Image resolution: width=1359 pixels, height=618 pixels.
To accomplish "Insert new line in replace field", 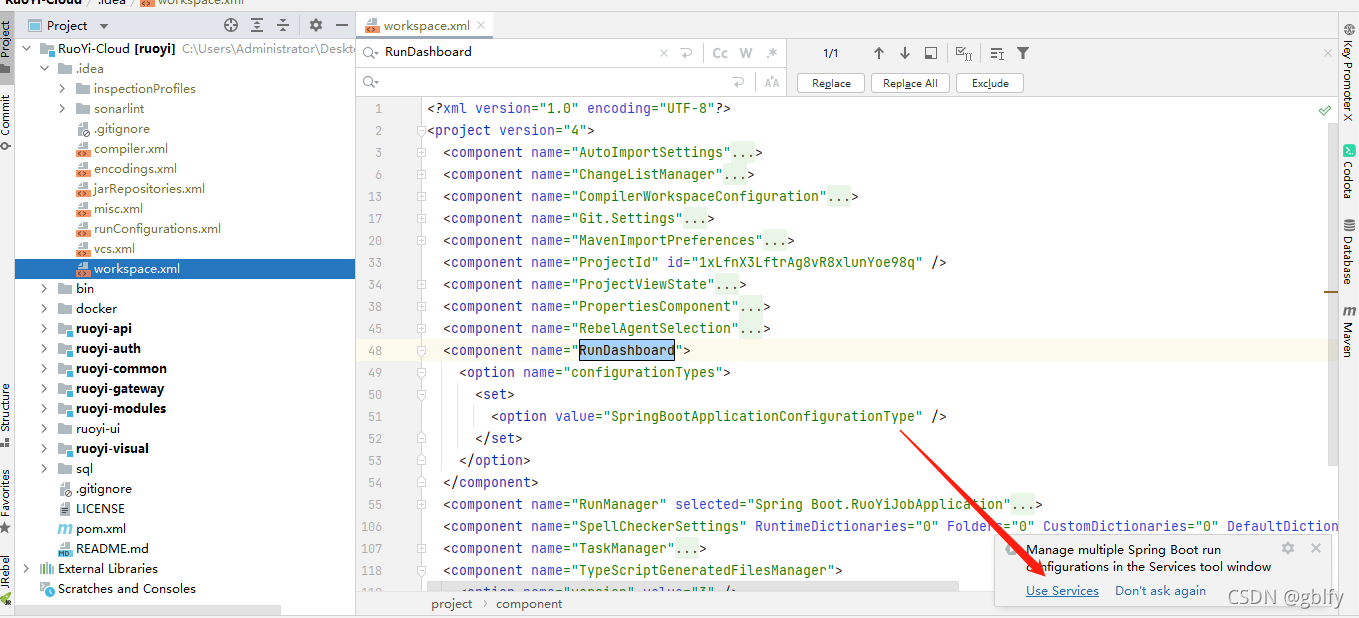I will (x=738, y=82).
